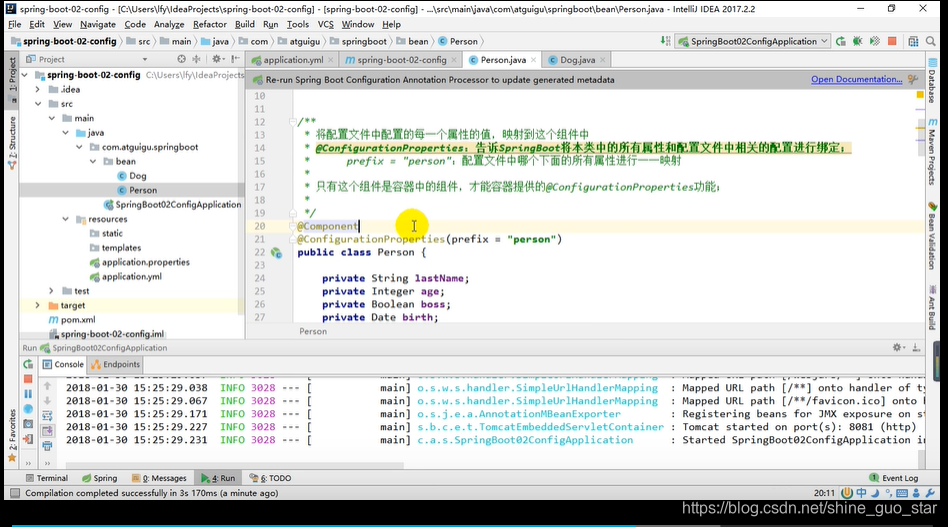
Task: Click Open Documentation link
Action: coord(856,79)
